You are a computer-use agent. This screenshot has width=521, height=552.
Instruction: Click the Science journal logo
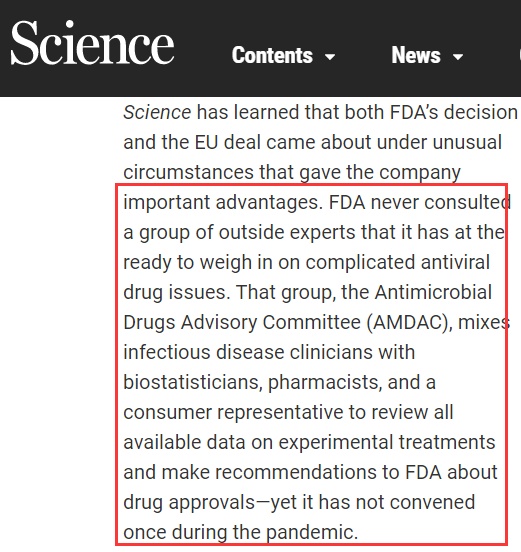click(92, 43)
